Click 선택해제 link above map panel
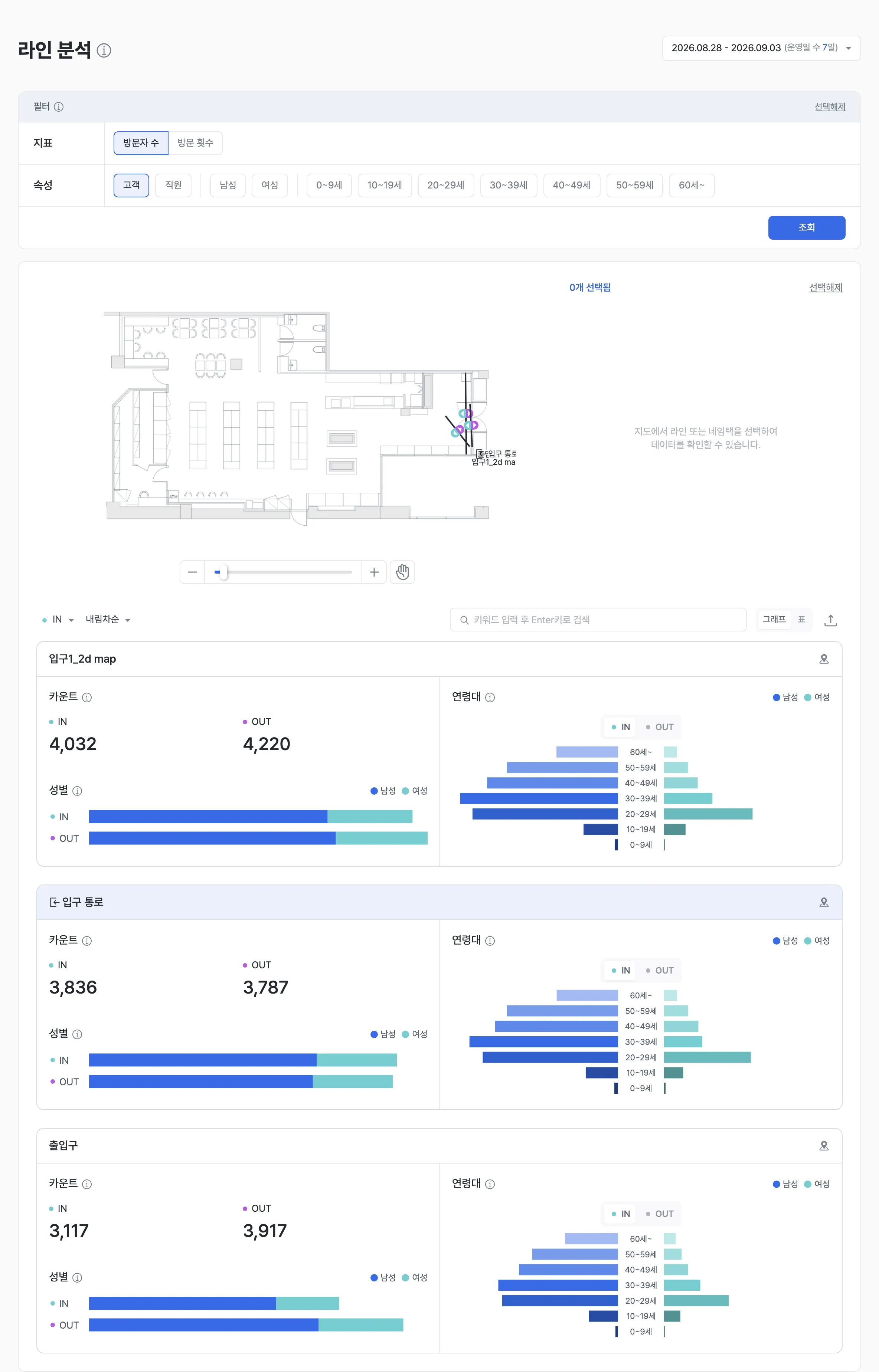This screenshot has height=1372, width=879. tap(825, 288)
